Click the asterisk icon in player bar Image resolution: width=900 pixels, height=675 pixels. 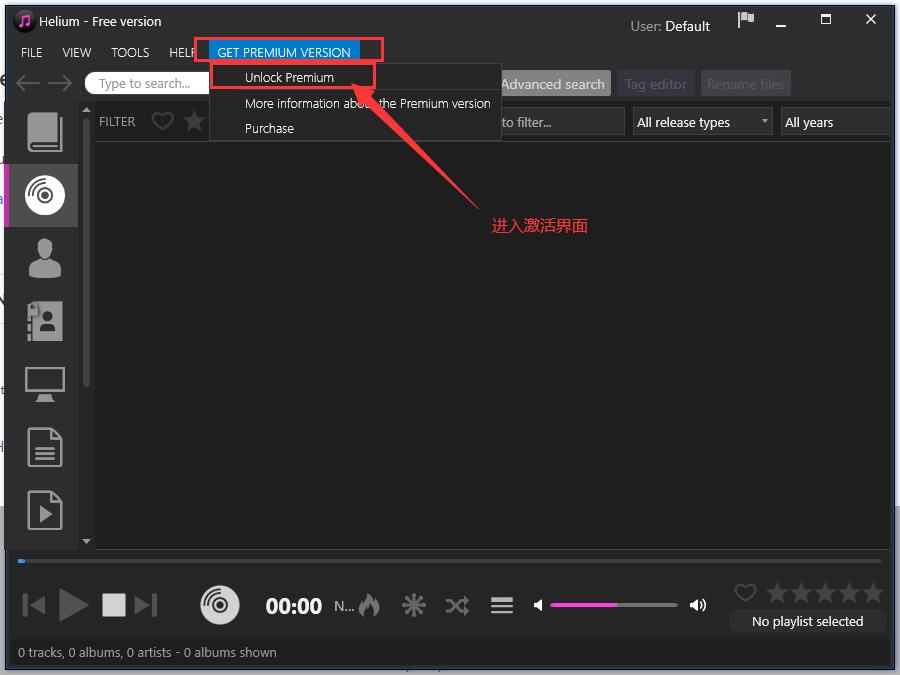413,606
